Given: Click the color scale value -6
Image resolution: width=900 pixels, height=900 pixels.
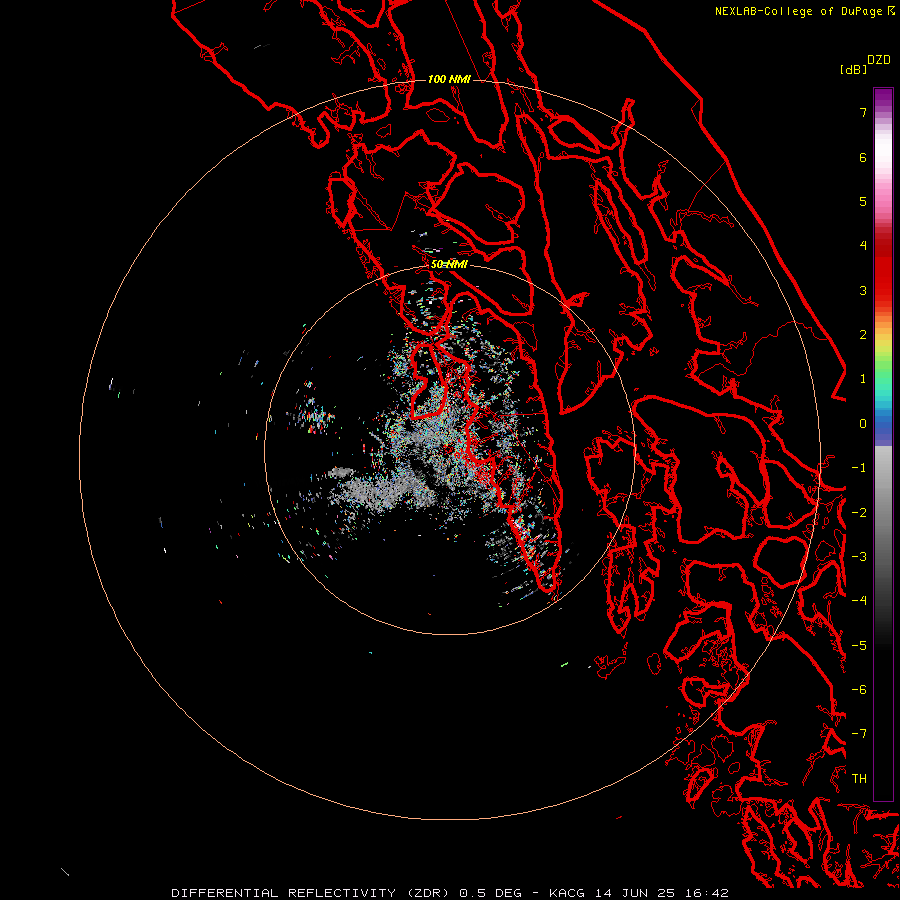Looking at the screenshot, I should point(859,690).
